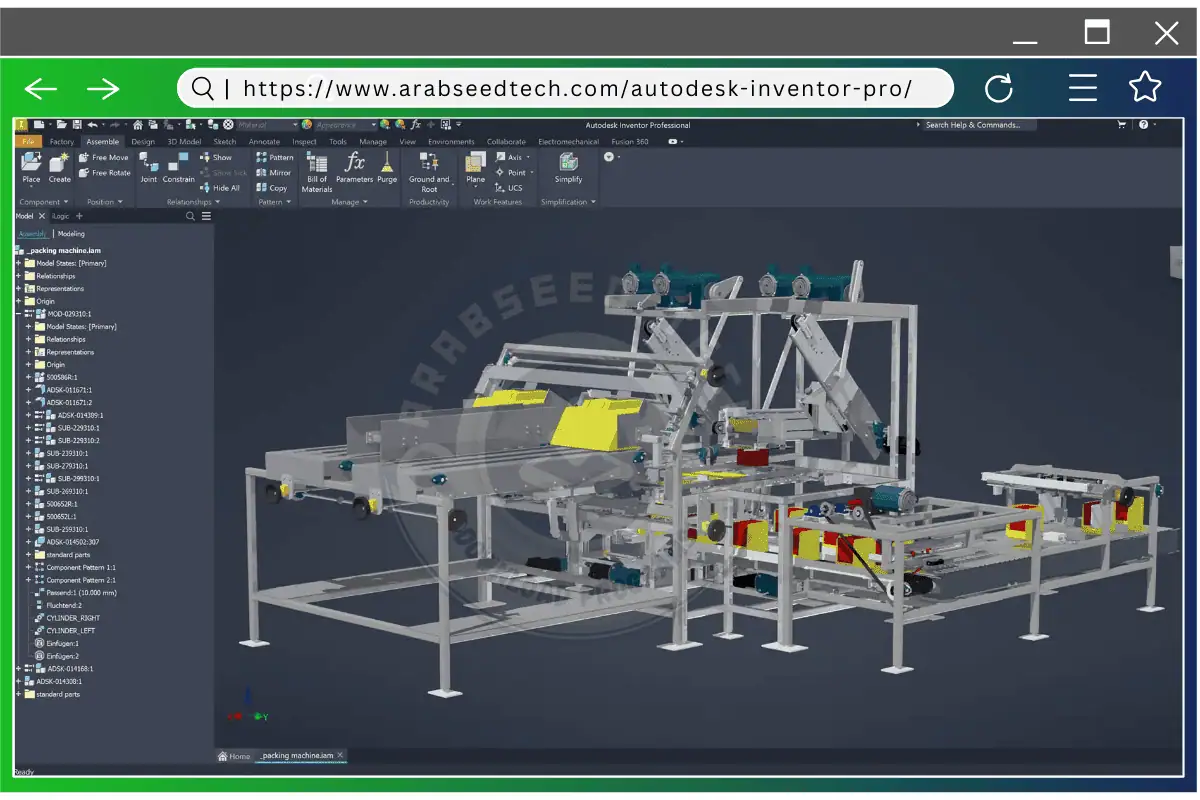This screenshot has width=1200, height=800.
Task: Toggle the Show relationships option
Action: click(220, 157)
